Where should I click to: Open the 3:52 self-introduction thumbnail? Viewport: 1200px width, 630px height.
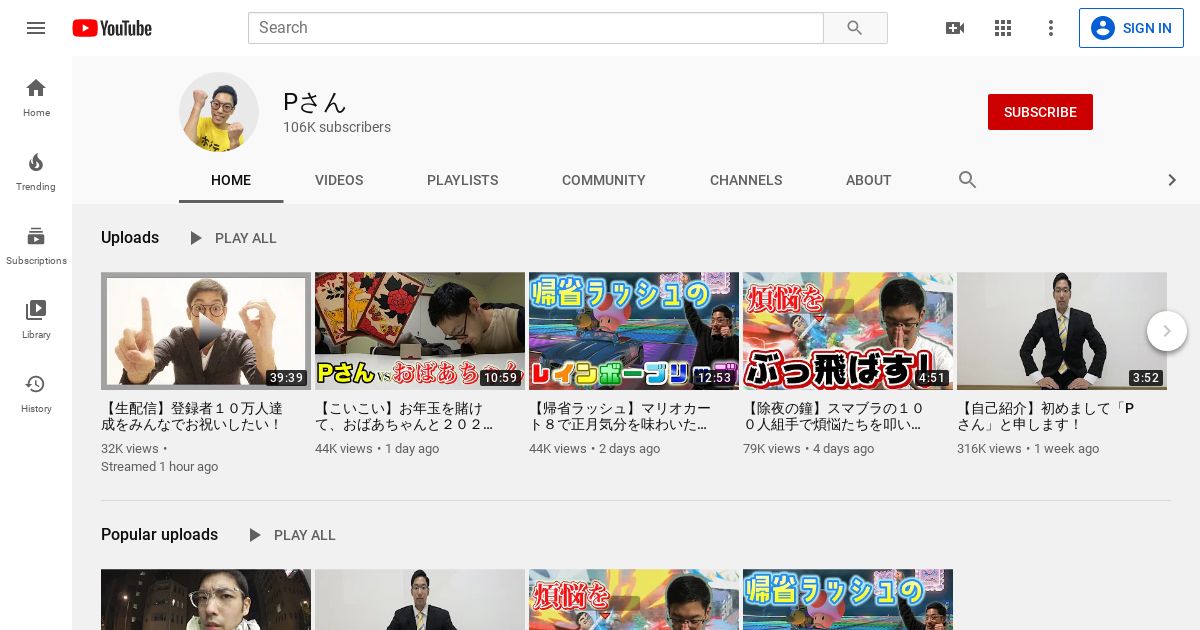[1062, 331]
